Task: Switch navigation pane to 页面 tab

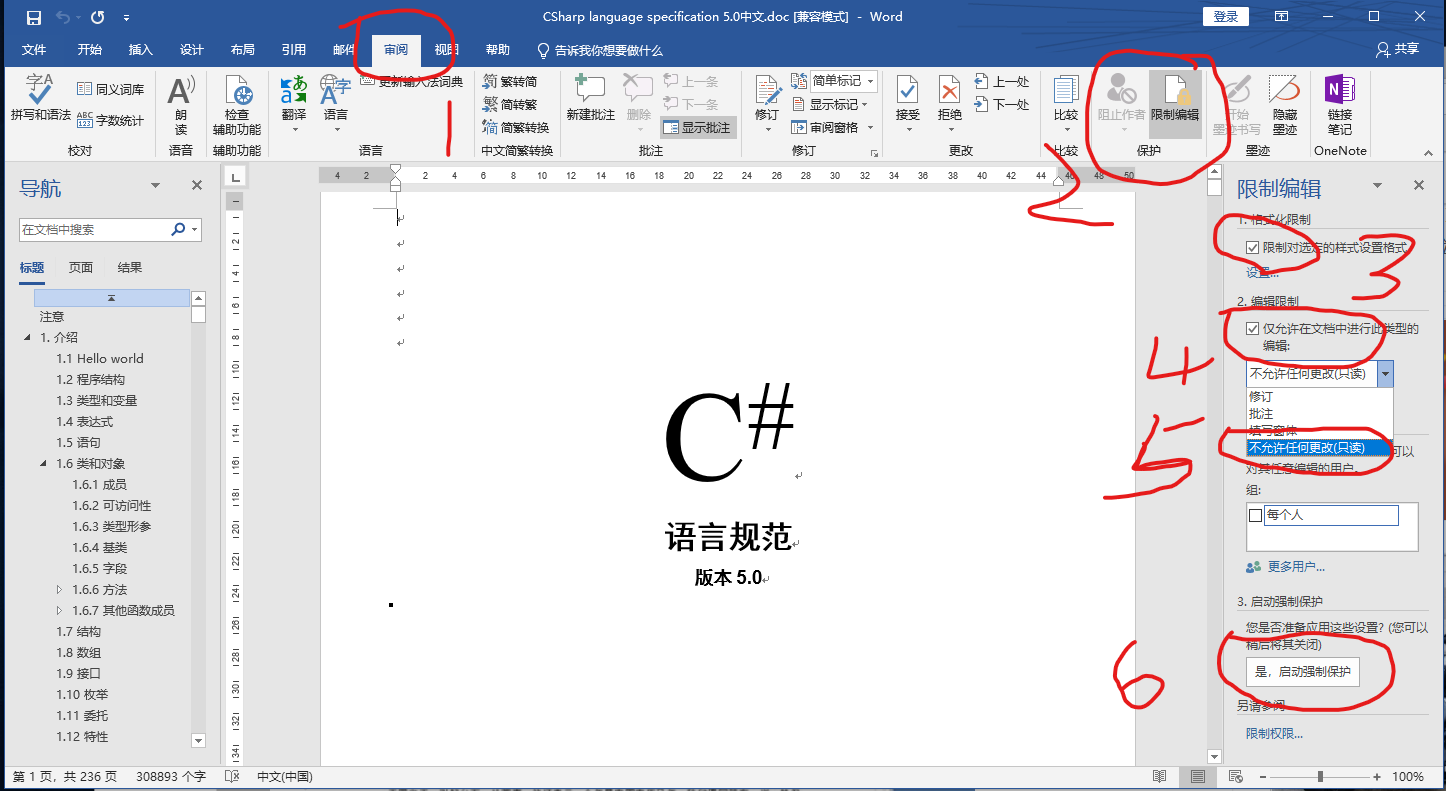Action: (x=81, y=267)
